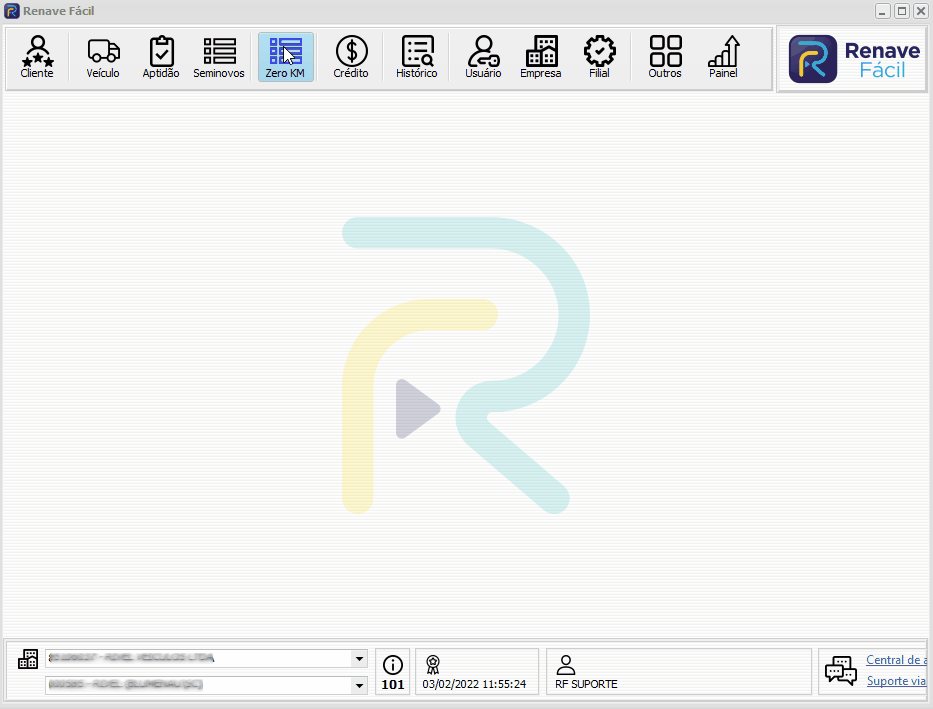Open the Cliente module
This screenshot has height=709, width=933.
37,57
